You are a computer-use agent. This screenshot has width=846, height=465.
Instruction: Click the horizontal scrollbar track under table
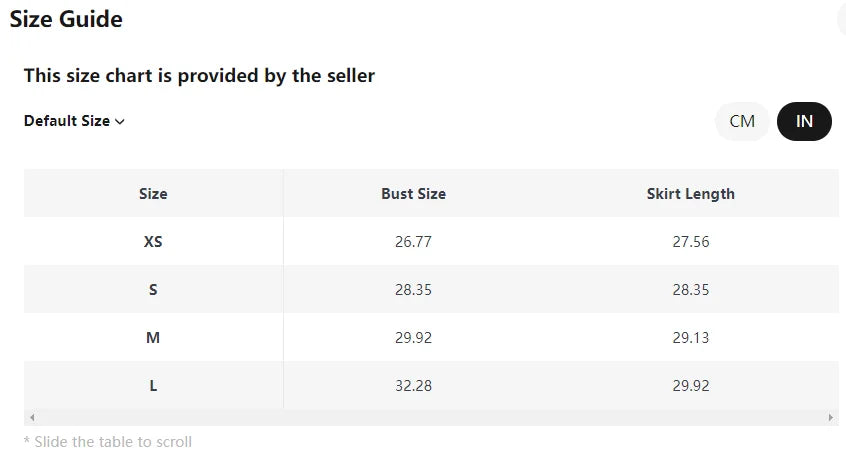click(x=430, y=417)
